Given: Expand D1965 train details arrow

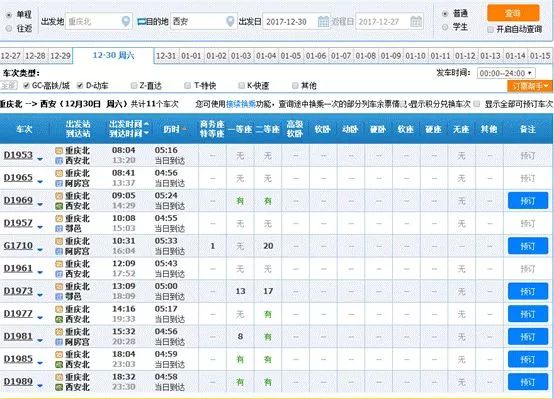Looking at the screenshot, I should point(40,182).
